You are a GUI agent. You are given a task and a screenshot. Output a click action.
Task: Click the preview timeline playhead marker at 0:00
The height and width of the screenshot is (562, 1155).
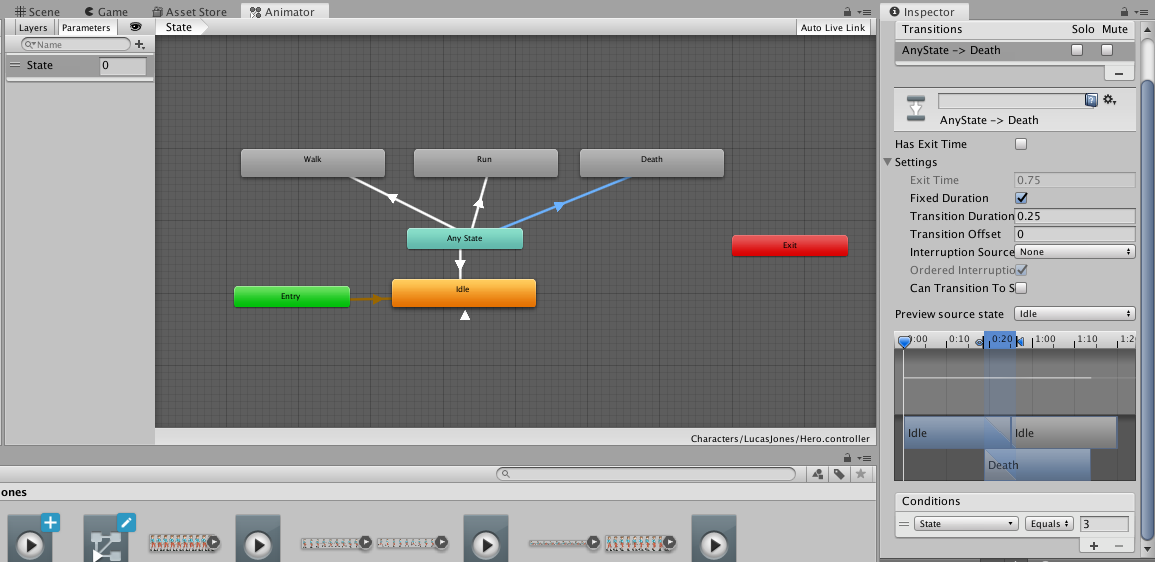(904, 342)
